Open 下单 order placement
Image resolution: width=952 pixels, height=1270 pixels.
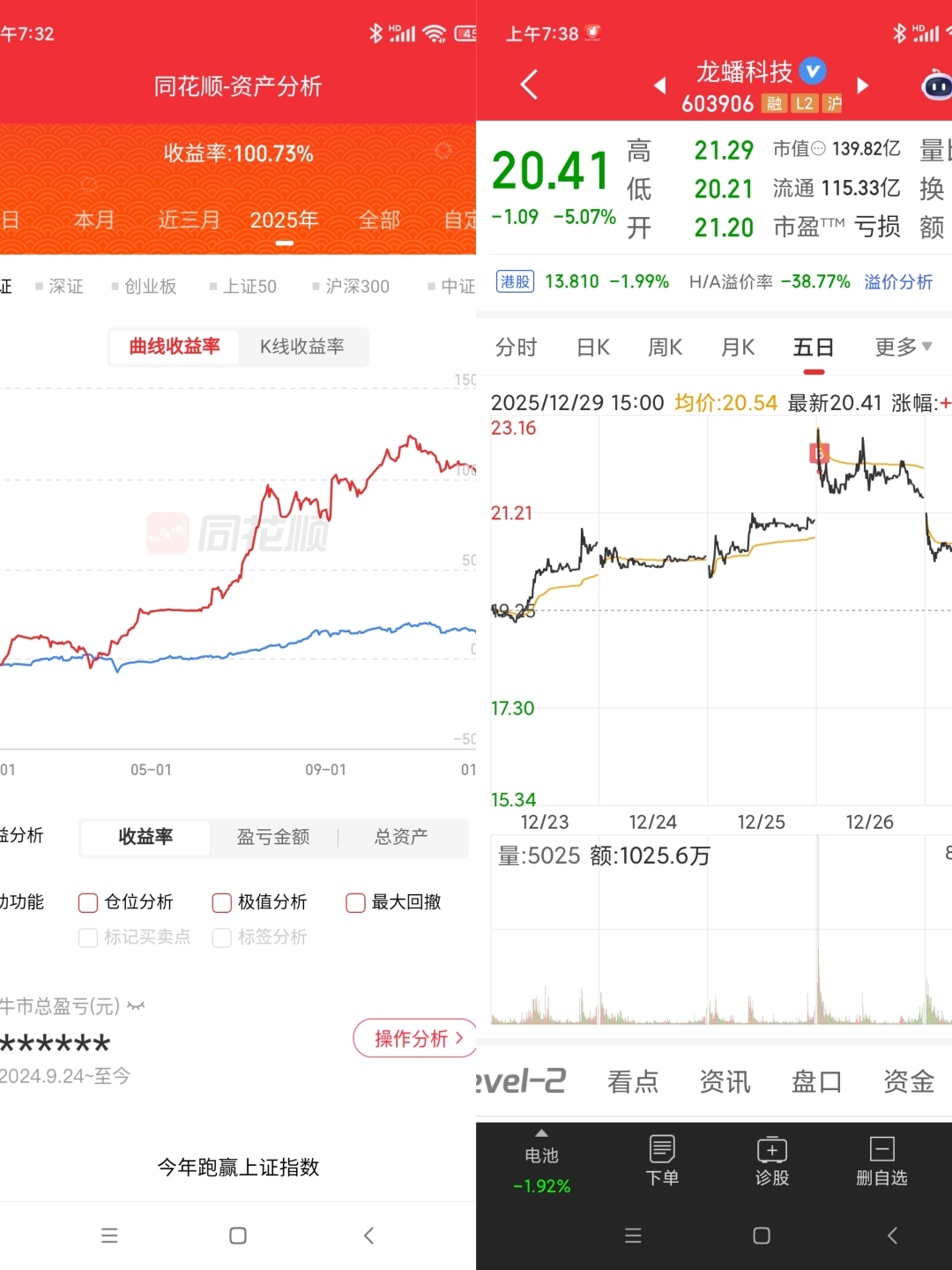pyautogui.click(x=662, y=1161)
